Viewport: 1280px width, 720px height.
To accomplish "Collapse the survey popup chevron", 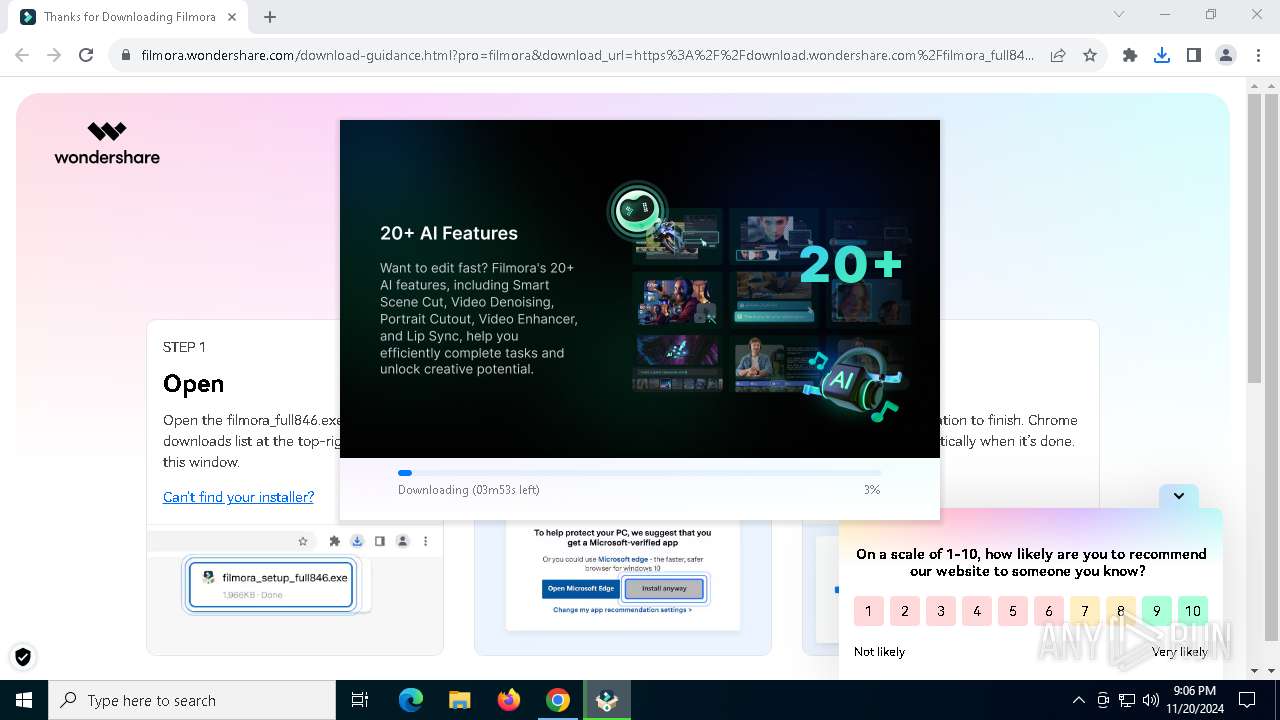I will [x=1179, y=496].
